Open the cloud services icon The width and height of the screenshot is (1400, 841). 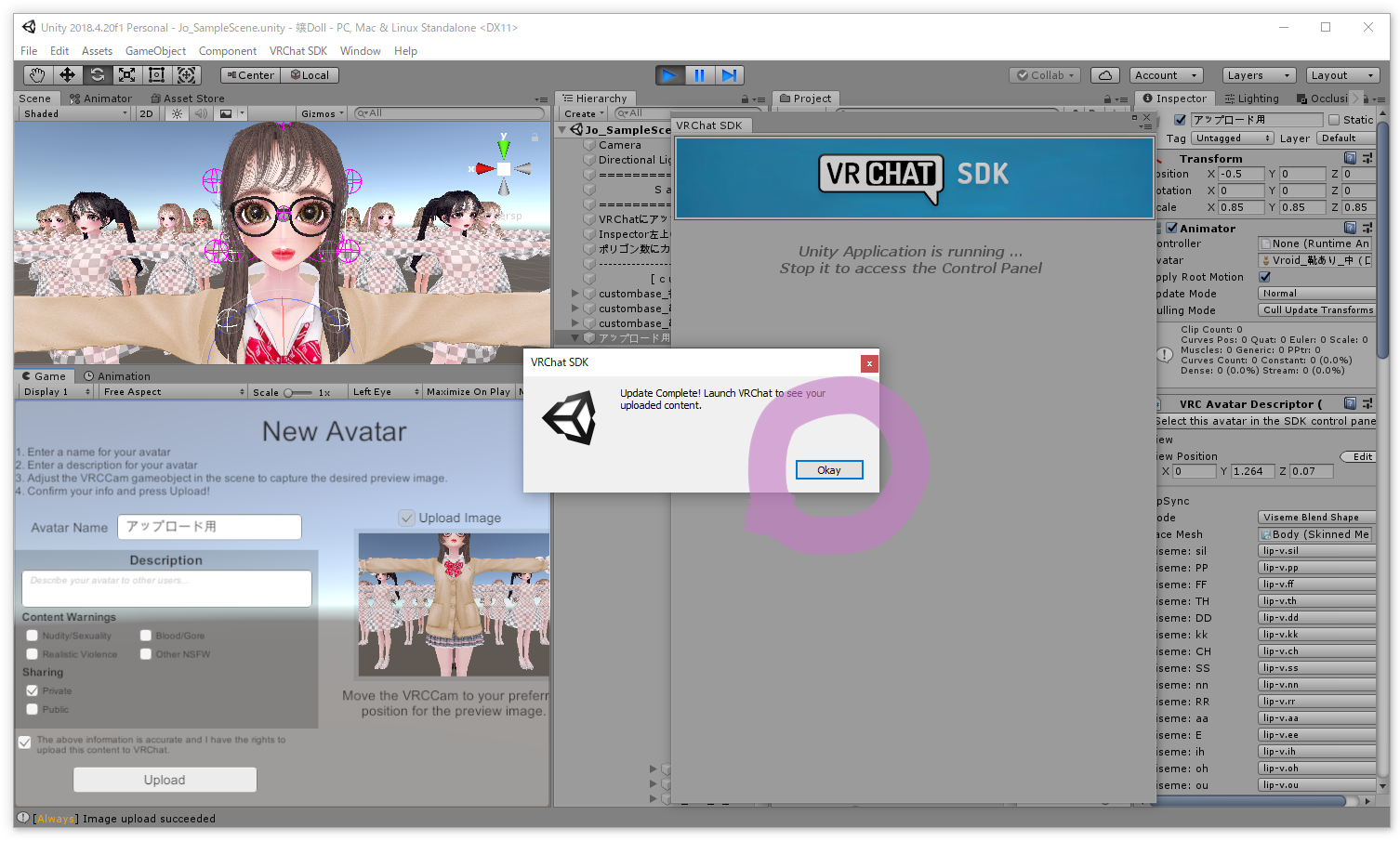tap(1104, 75)
